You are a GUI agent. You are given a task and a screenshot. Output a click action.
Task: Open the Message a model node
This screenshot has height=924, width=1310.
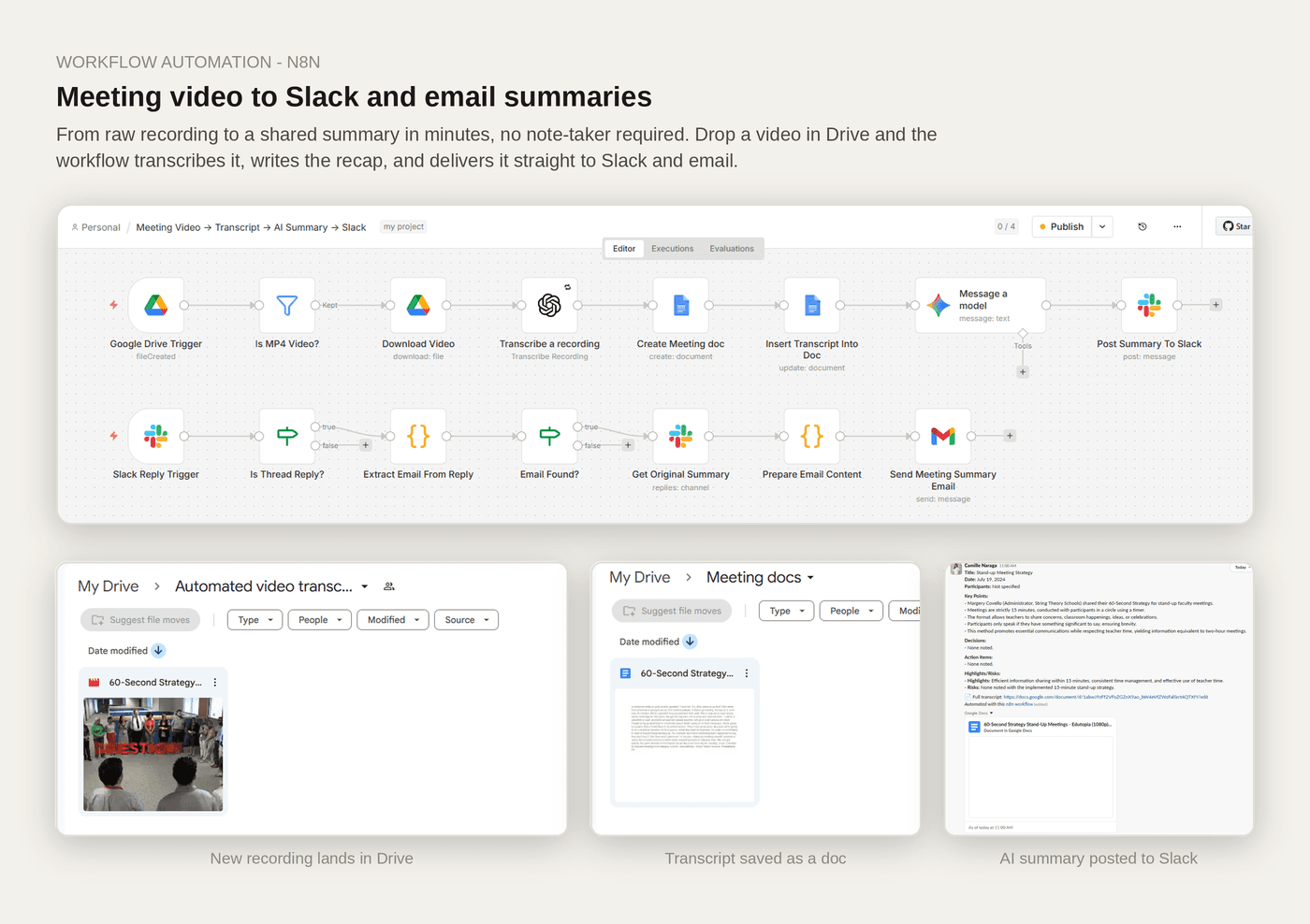coord(980,305)
